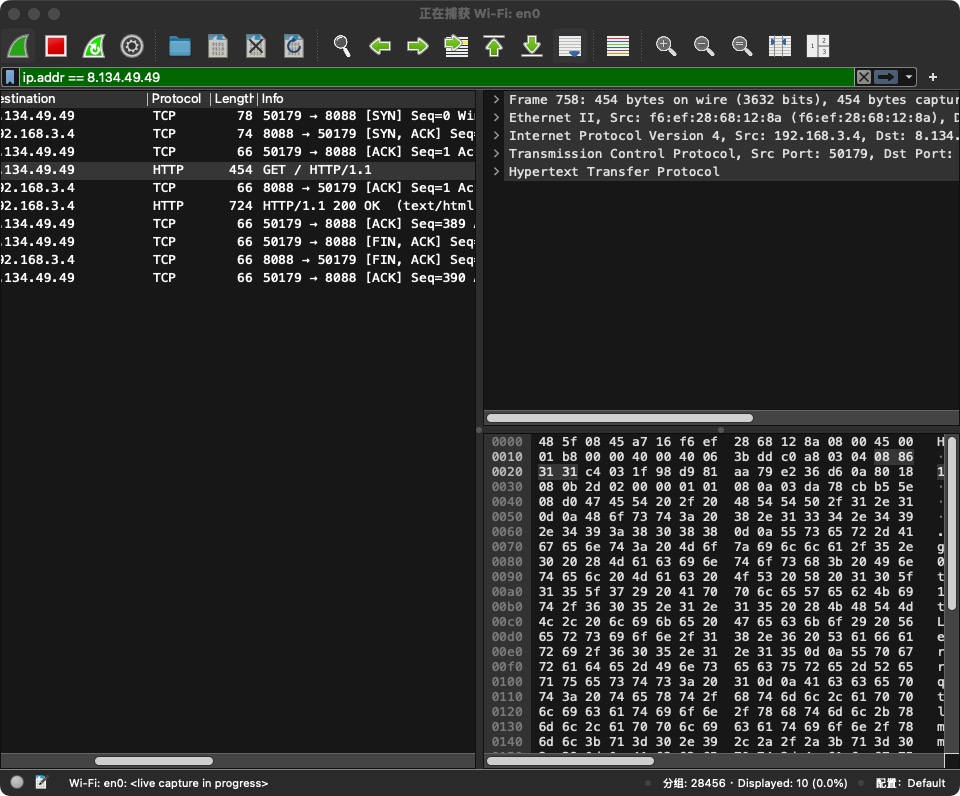Click the displayed packets count text
Screen dimensions: 960x796
792,783
